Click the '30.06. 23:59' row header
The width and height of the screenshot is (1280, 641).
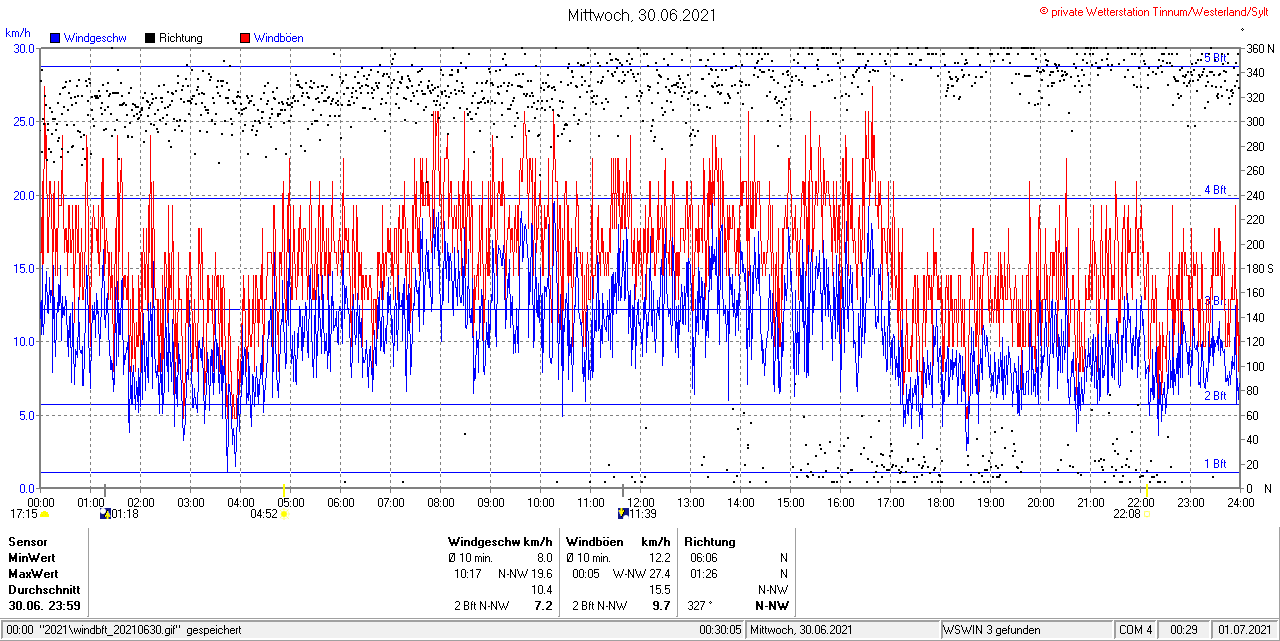[x=45, y=606]
